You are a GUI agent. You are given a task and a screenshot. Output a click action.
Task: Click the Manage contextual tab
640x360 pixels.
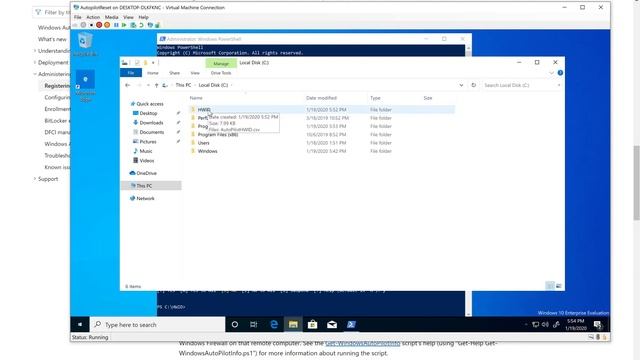[221, 63]
